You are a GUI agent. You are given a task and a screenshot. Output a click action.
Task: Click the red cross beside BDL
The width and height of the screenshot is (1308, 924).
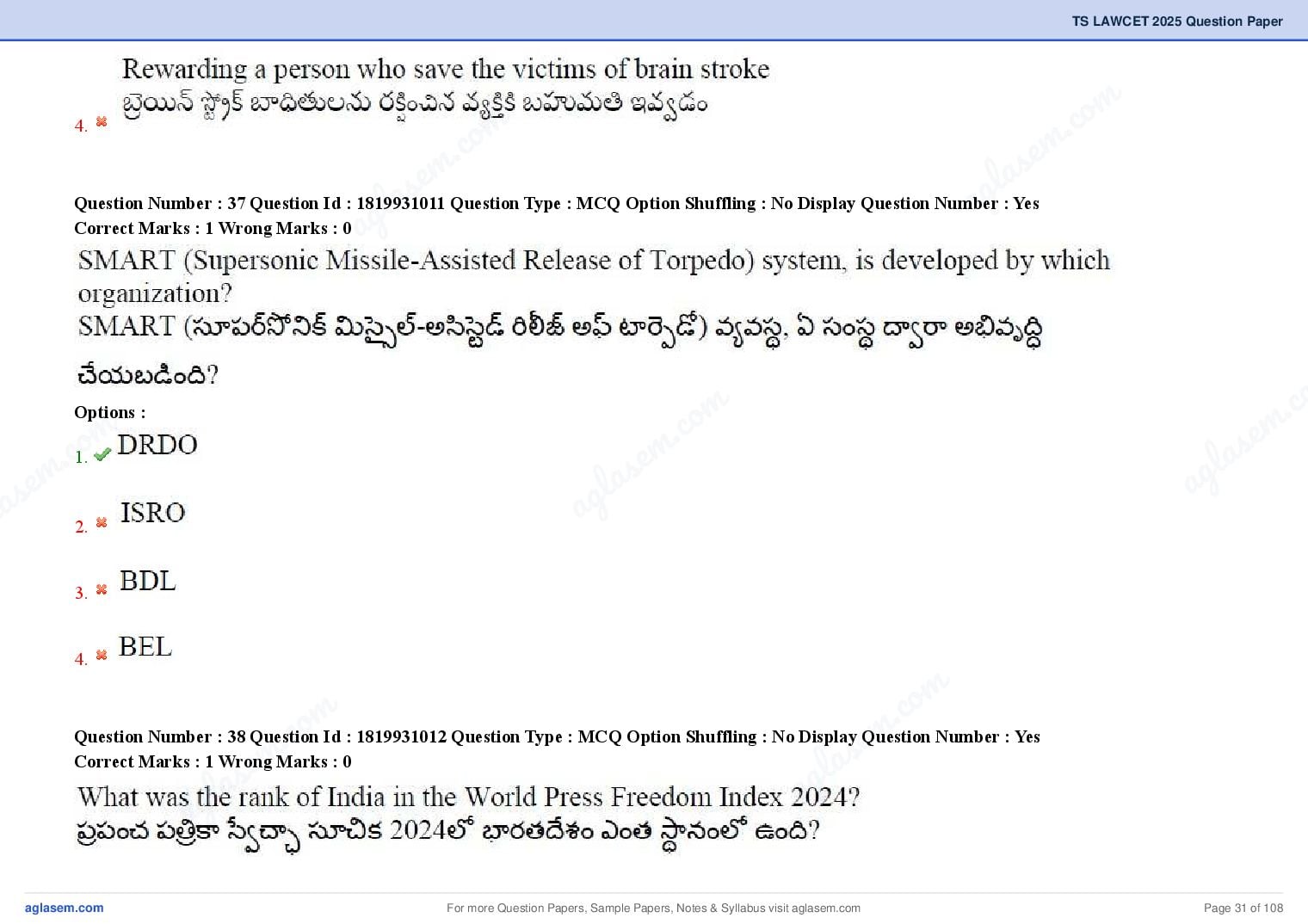pyautogui.click(x=102, y=589)
